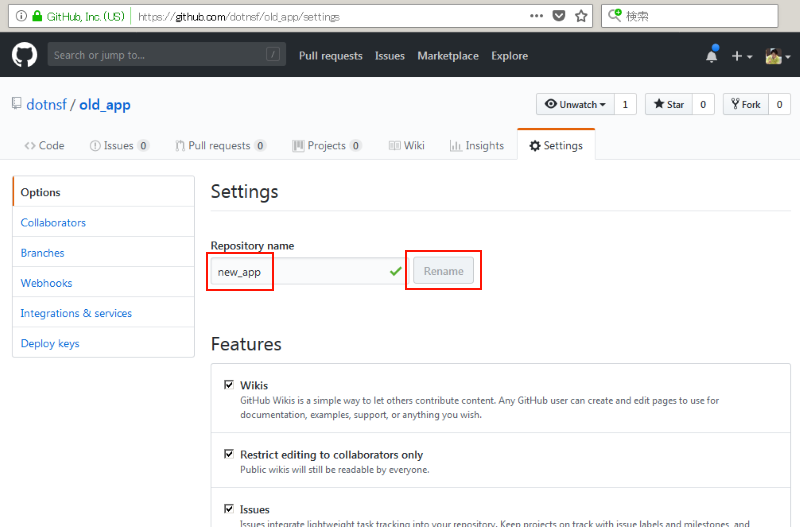
Task: Go to Pull requests in the top navigation
Action: click(x=331, y=56)
